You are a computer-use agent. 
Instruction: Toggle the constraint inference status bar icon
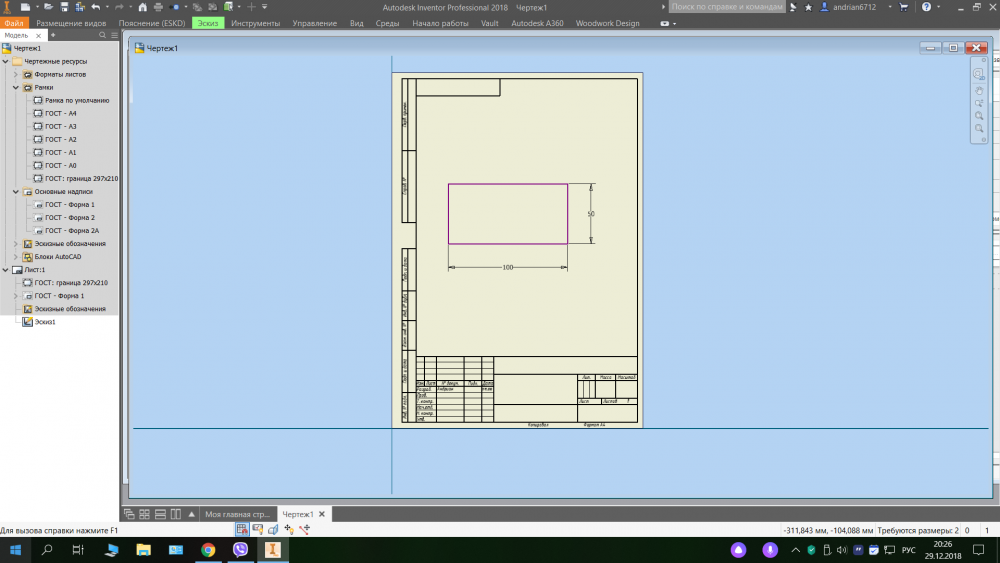(257, 528)
